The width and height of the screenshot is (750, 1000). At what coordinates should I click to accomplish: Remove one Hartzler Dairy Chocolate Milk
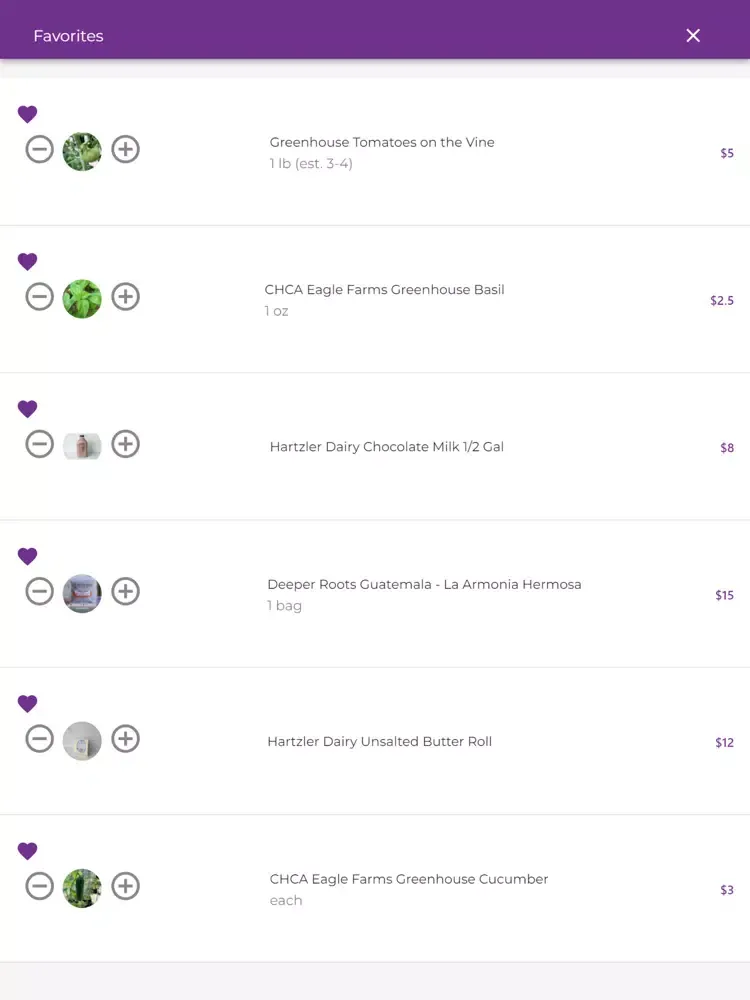(x=40, y=445)
